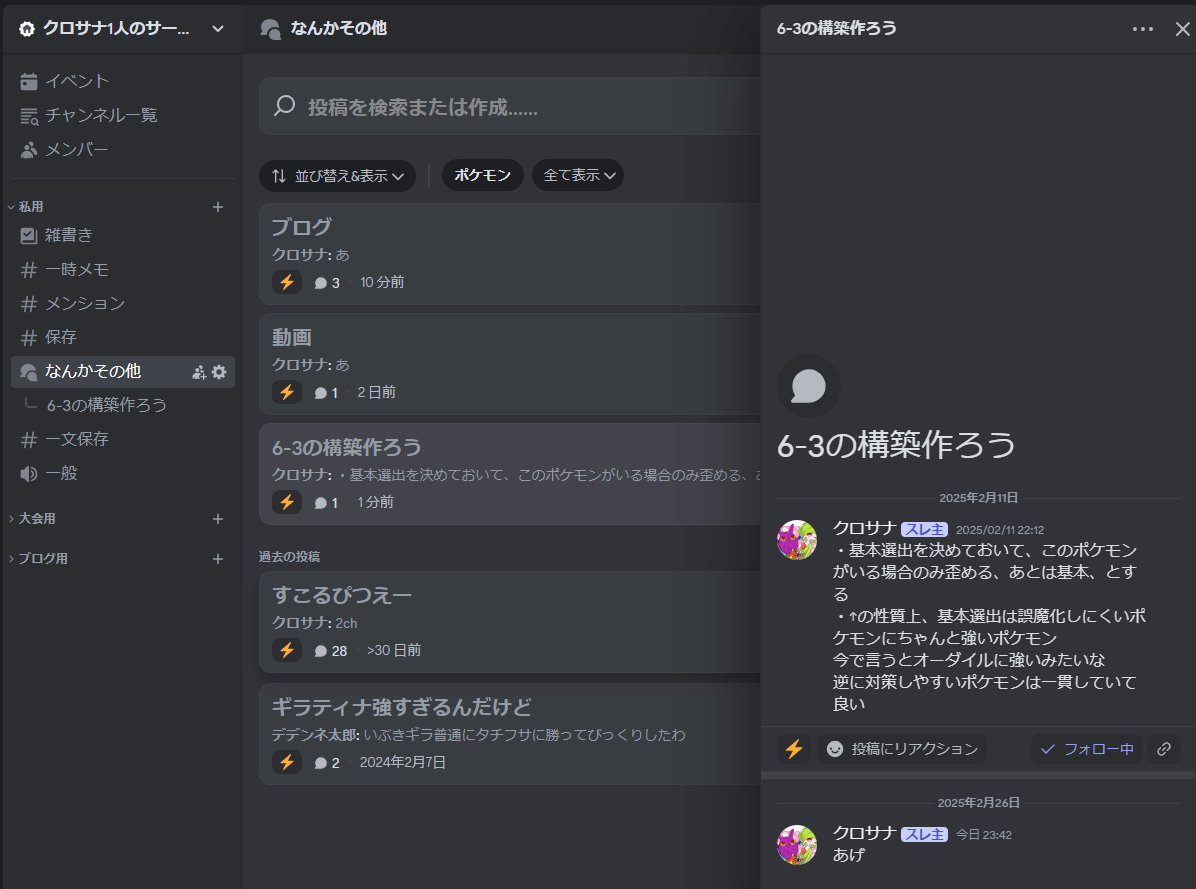Viewport: 1196px width, 889px height.
Task: Click lightning tag icon on ブログ post
Action: click(x=287, y=282)
